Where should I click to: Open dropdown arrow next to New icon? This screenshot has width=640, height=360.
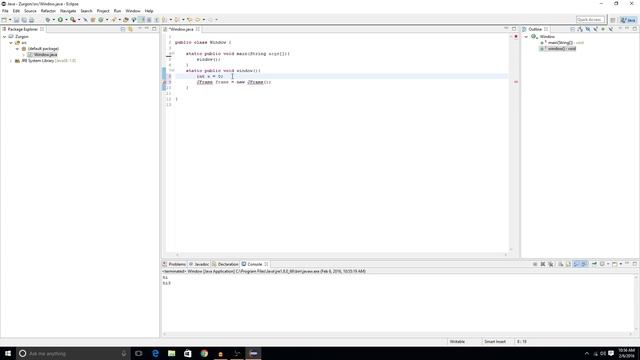click(x=10, y=20)
